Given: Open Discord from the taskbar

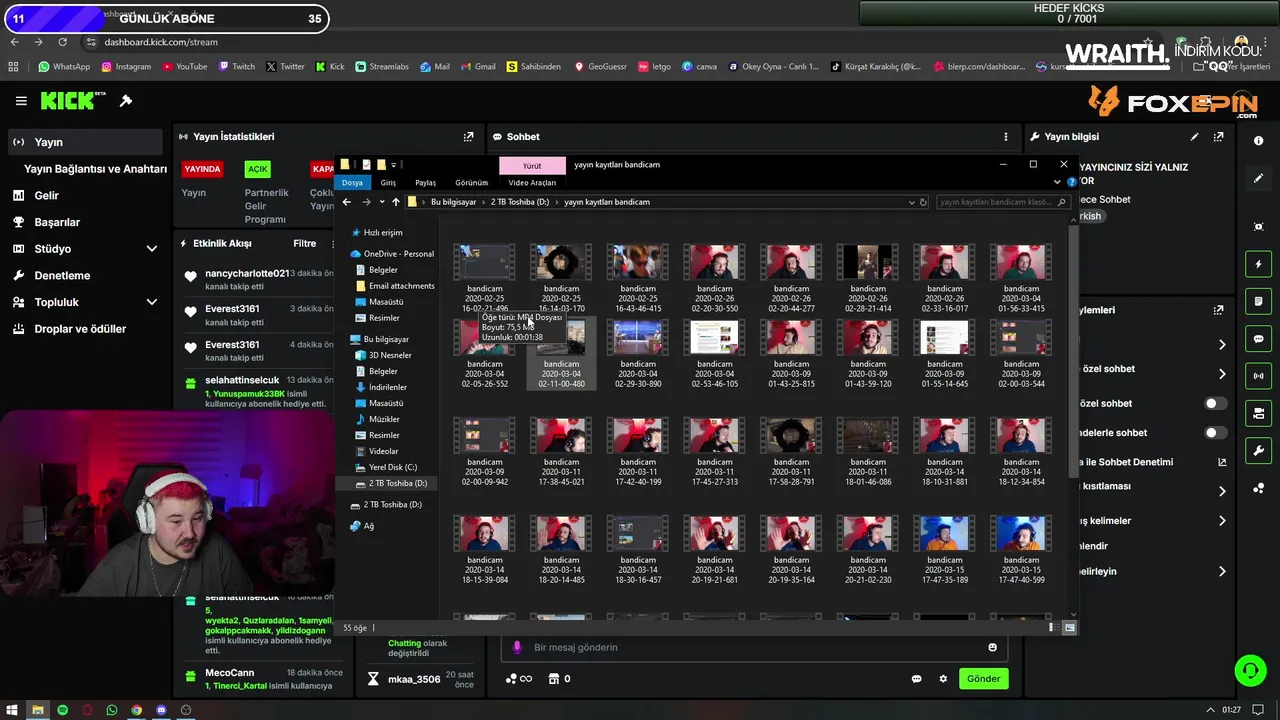Looking at the screenshot, I should point(161,710).
